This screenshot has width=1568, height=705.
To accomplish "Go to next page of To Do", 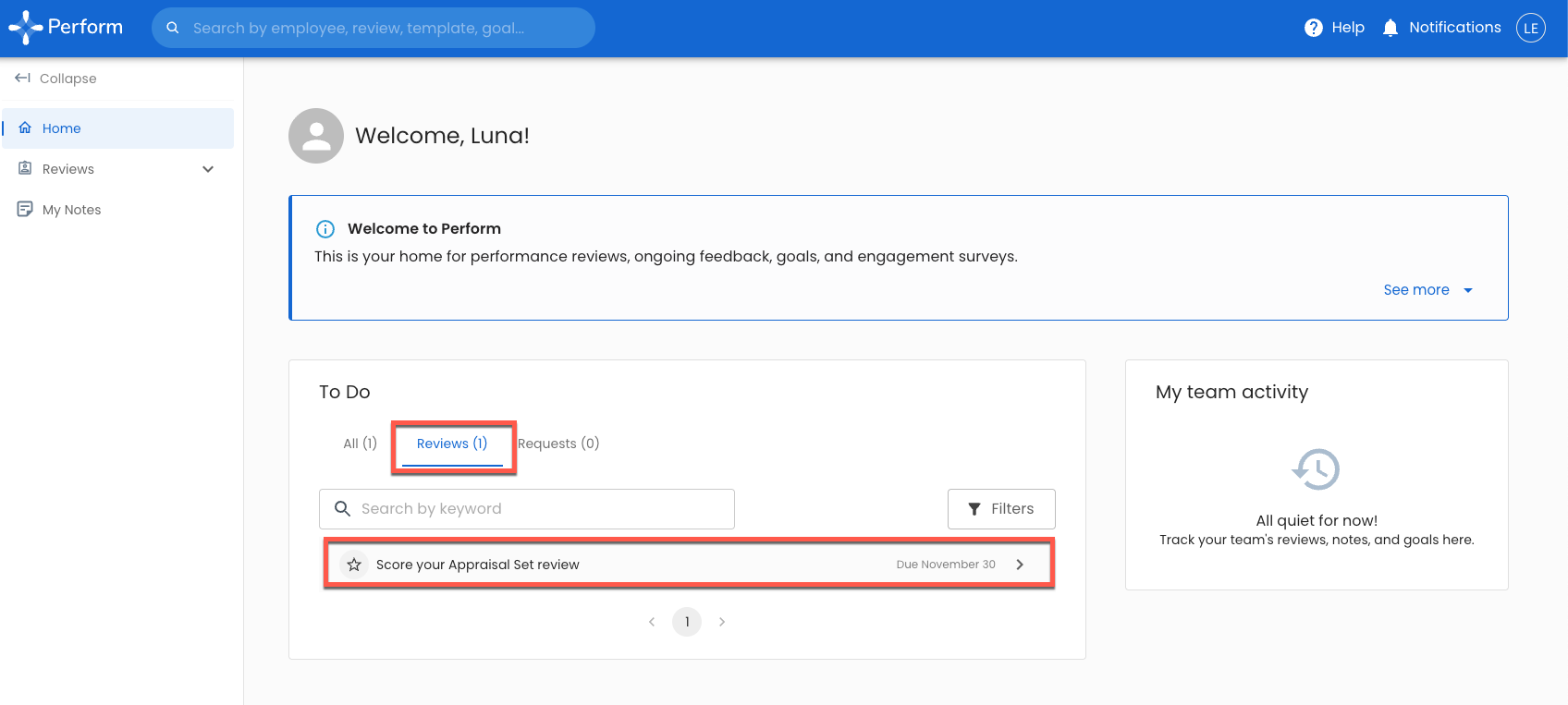I will (x=722, y=622).
